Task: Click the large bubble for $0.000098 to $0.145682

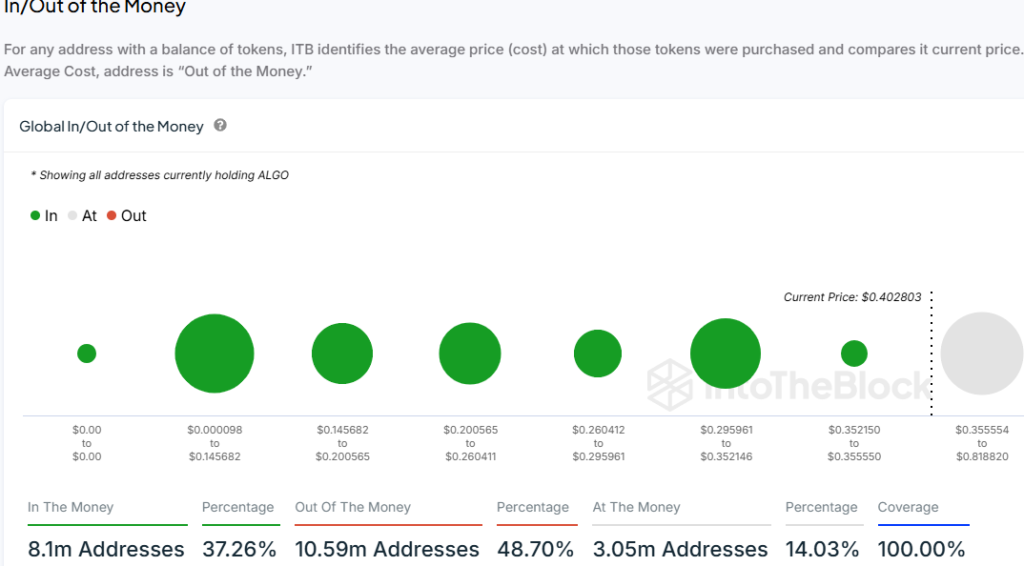Action: point(214,353)
